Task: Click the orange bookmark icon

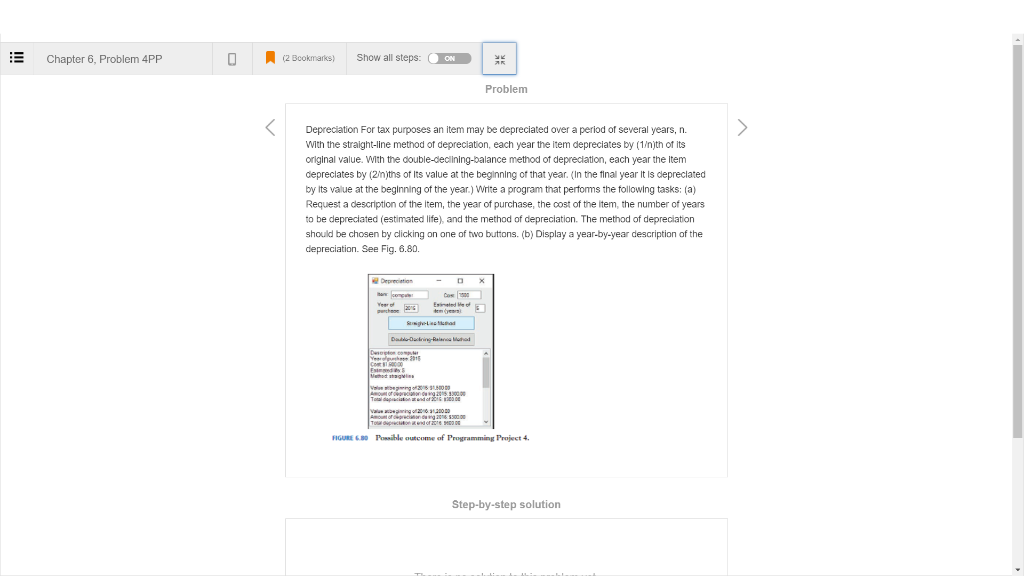Action: point(269,57)
